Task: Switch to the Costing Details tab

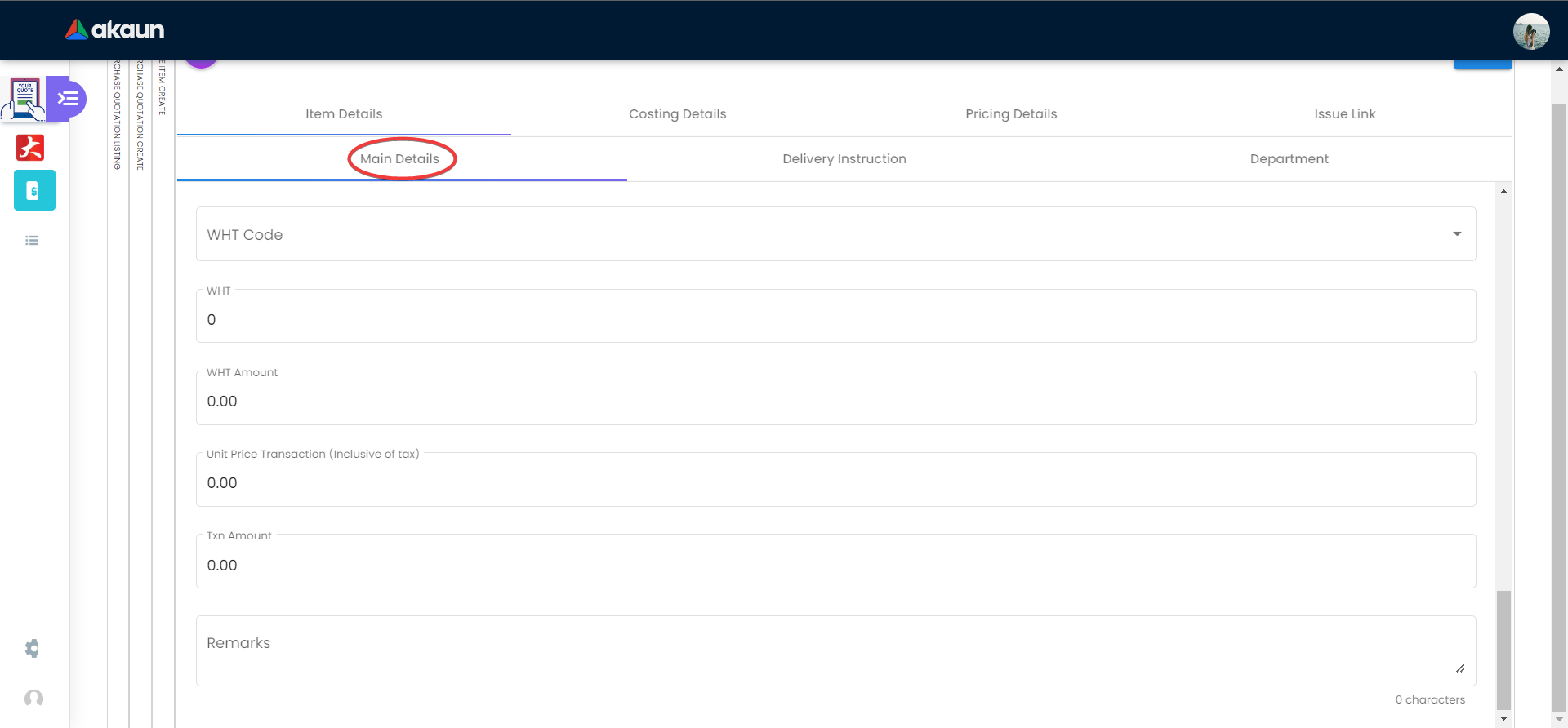Action: click(x=678, y=114)
